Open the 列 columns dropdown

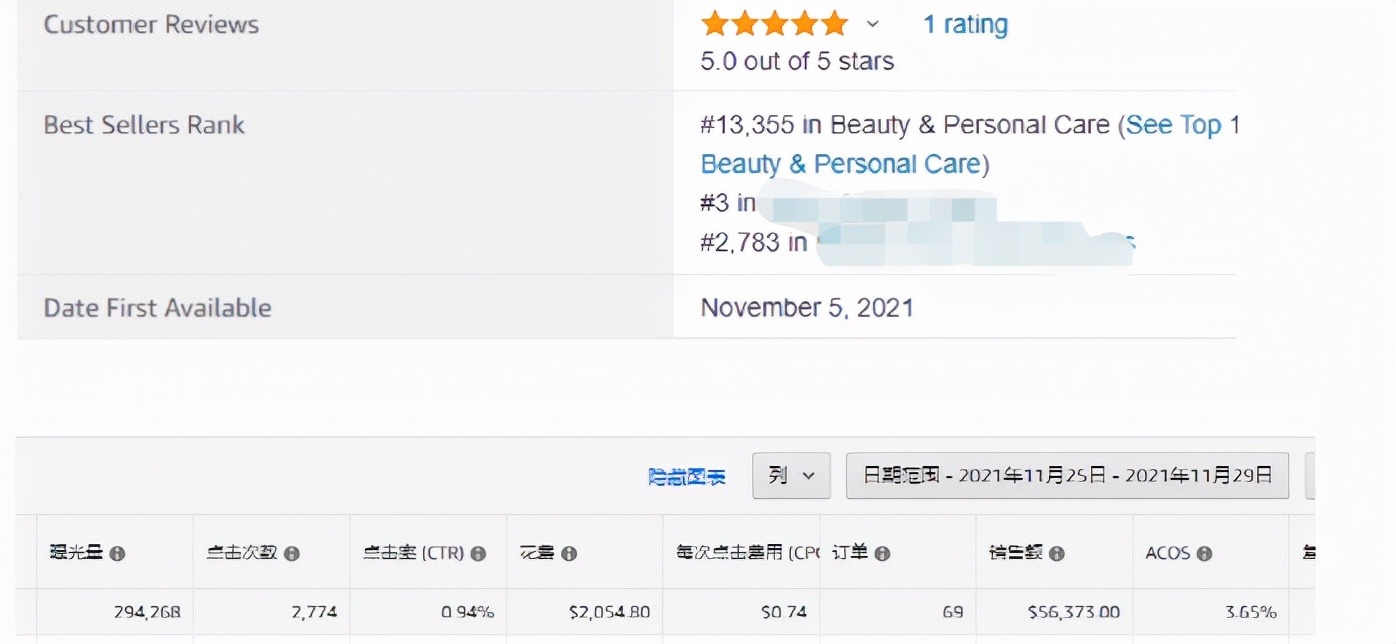coord(792,476)
